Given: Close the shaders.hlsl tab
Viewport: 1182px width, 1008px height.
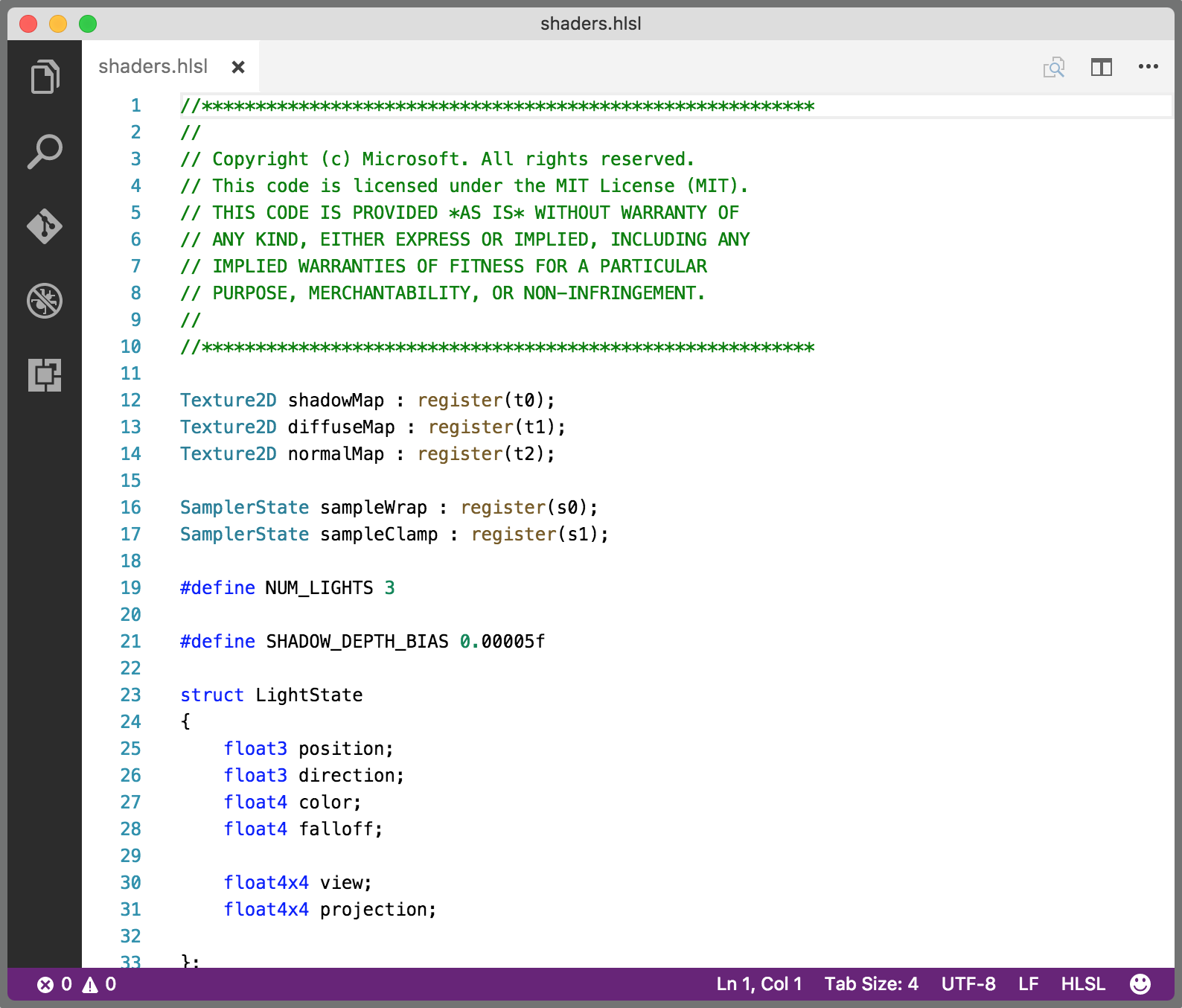Looking at the screenshot, I should 238,67.
